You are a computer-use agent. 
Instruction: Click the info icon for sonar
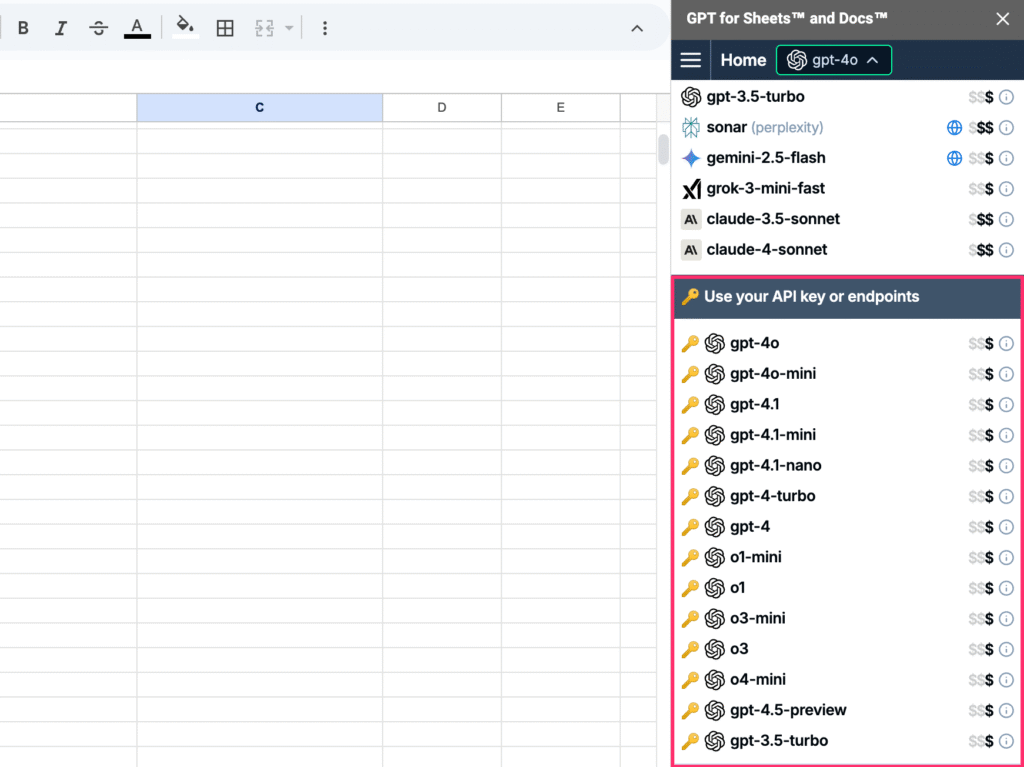1006,127
